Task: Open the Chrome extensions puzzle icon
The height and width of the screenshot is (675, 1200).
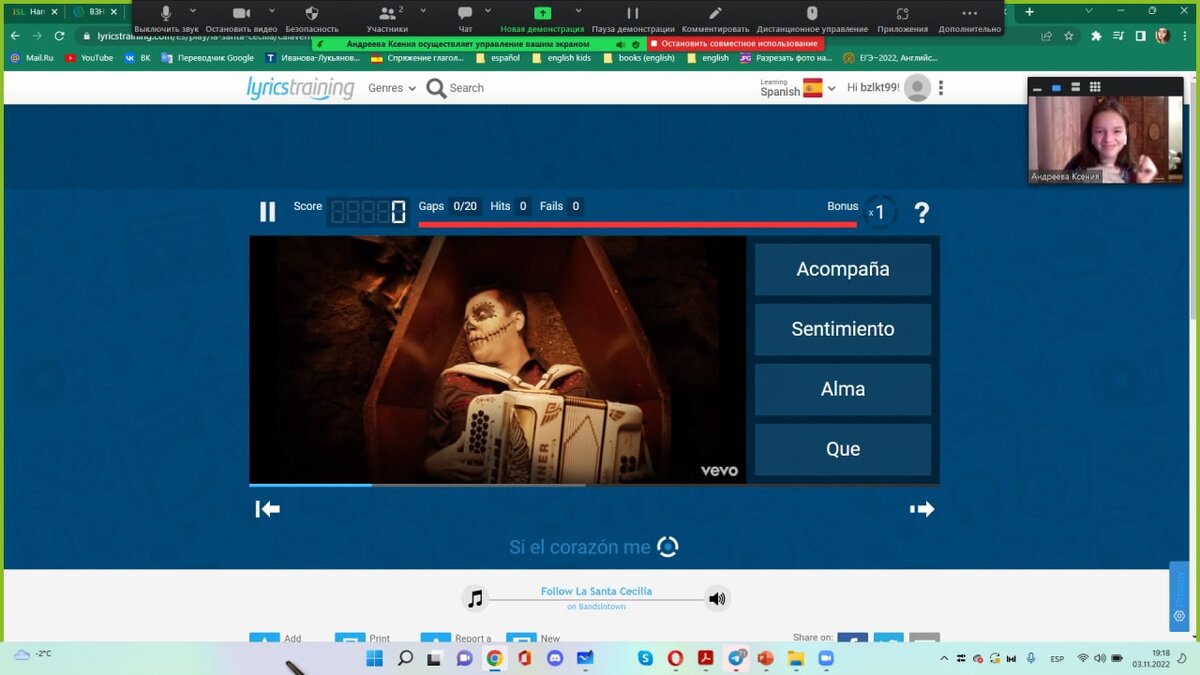Action: click(1096, 35)
